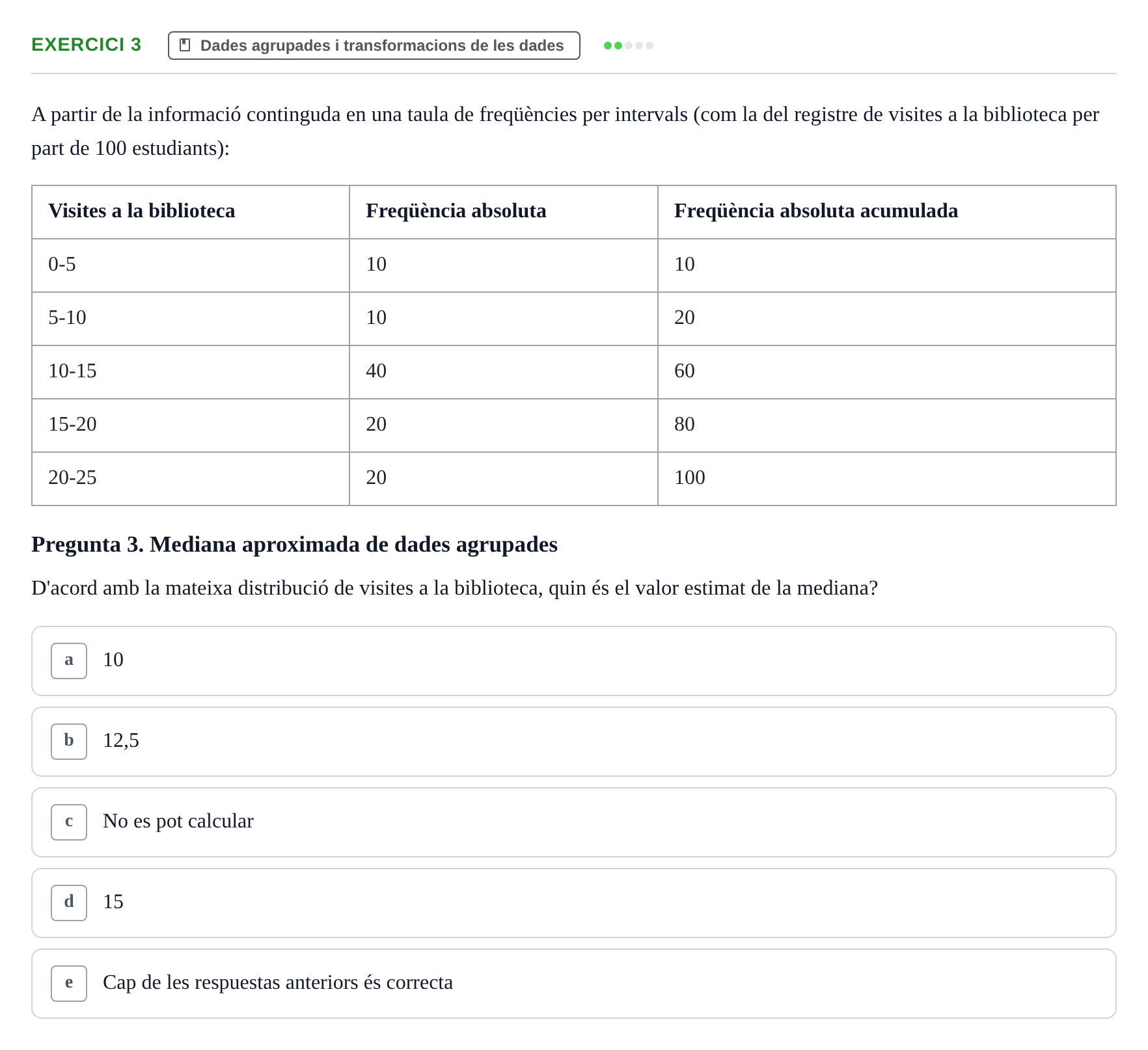Click the '15-20' interval cell

[191, 425]
